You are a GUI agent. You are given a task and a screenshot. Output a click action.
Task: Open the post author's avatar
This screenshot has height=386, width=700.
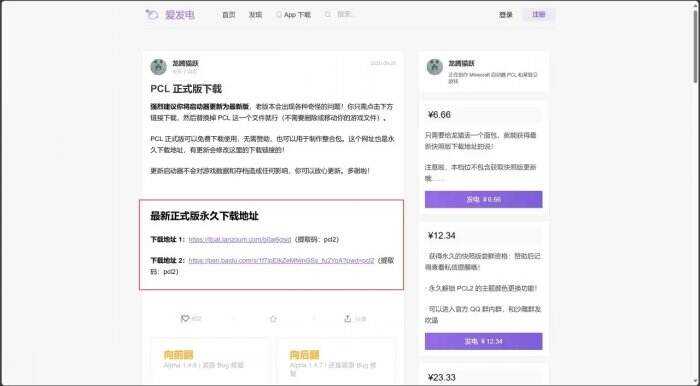(158, 67)
